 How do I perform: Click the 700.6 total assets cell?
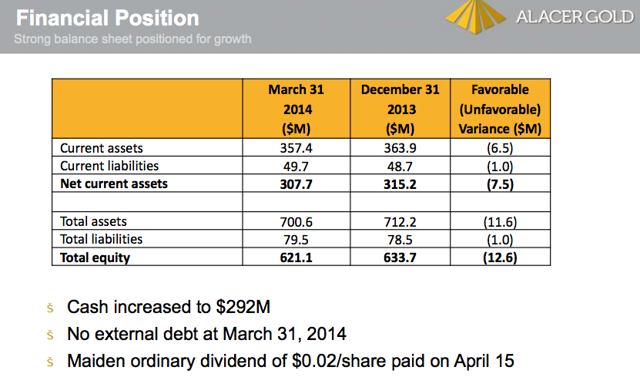296,222
